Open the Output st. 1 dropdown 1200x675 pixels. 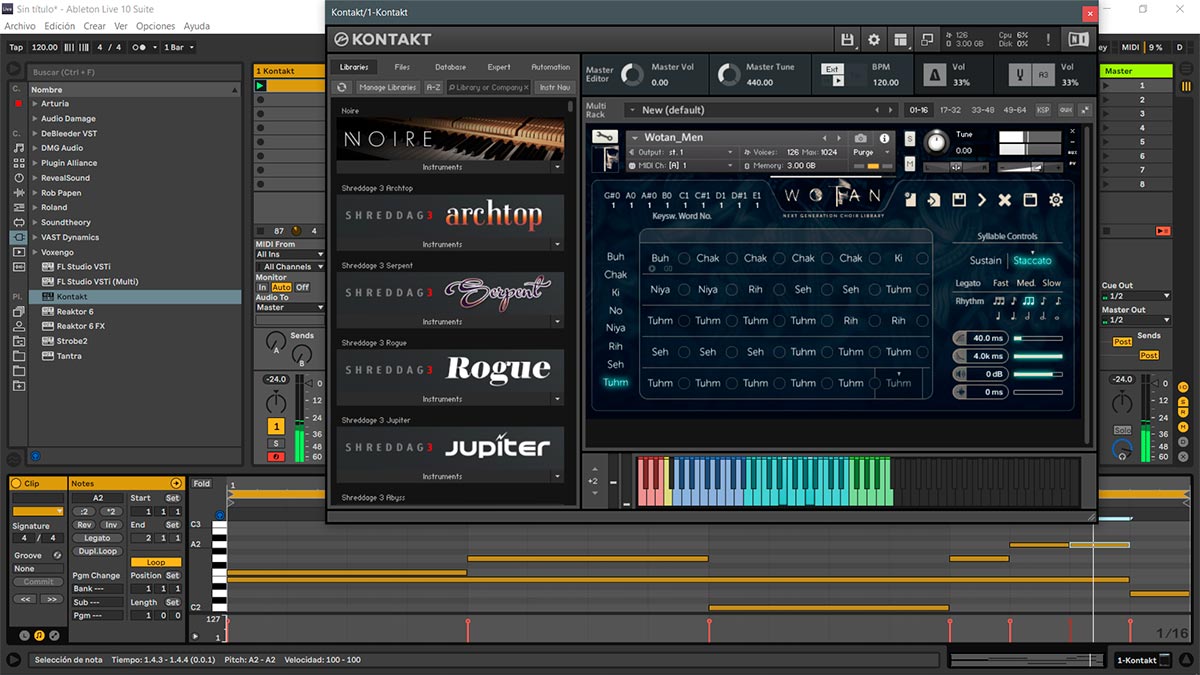681,152
